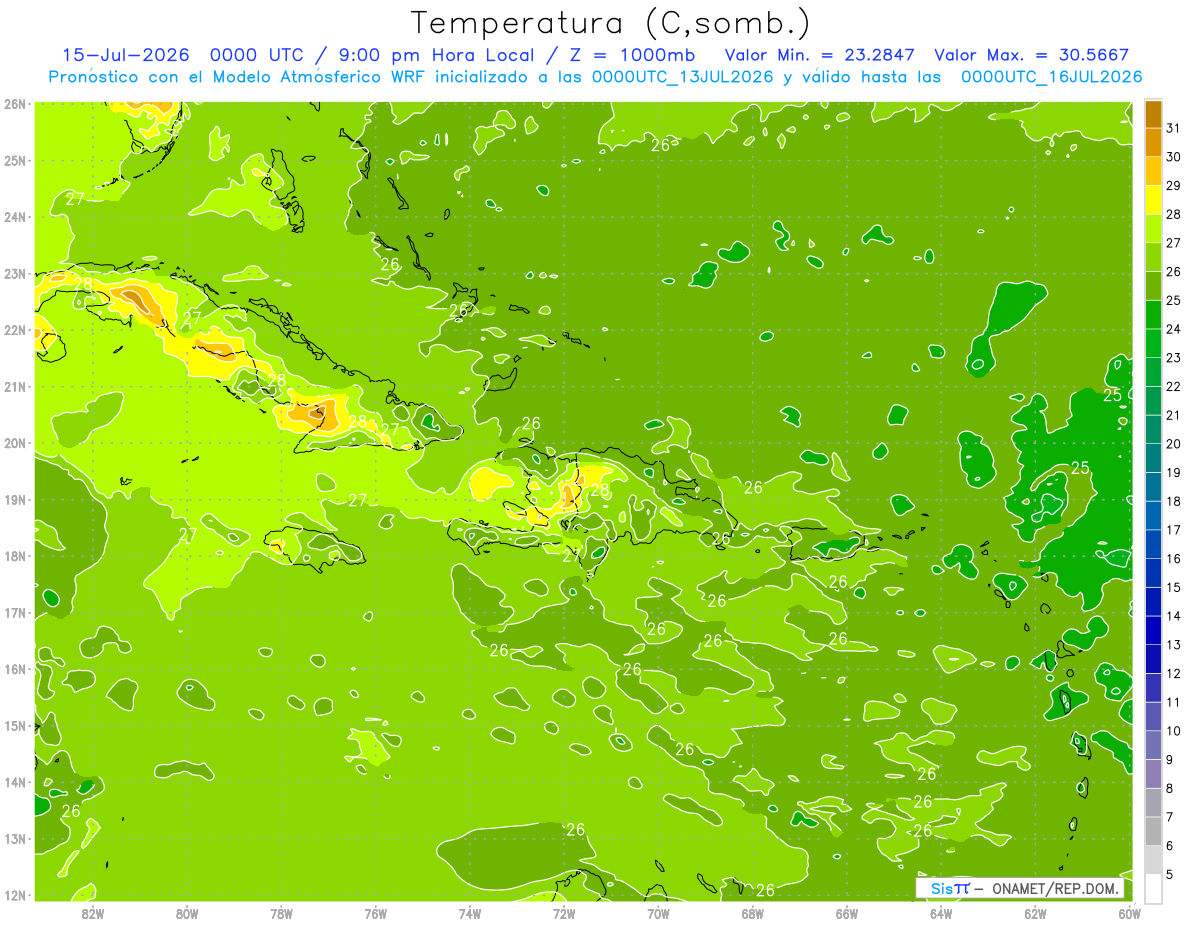The height and width of the screenshot is (927, 1200).
Task: Pick the dark orange swatch atop the colorbar
Action: click(x=1153, y=114)
